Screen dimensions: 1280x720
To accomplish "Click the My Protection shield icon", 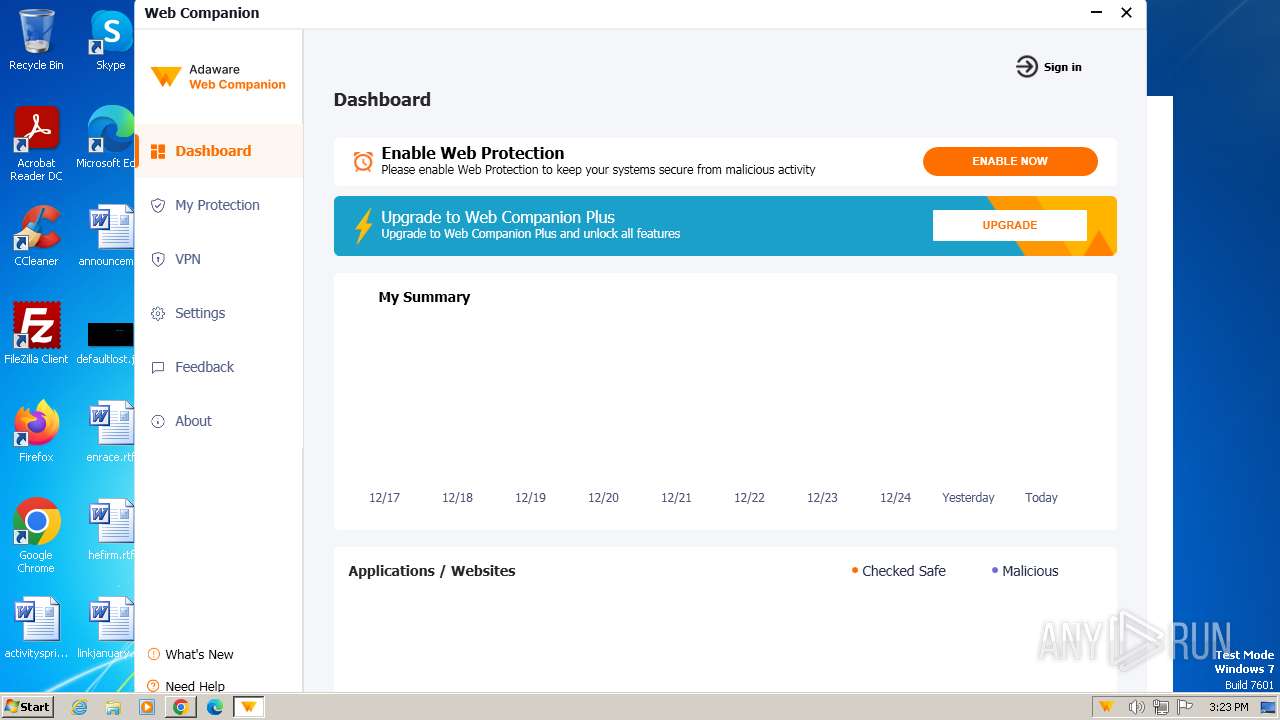I will (x=158, y=205).
